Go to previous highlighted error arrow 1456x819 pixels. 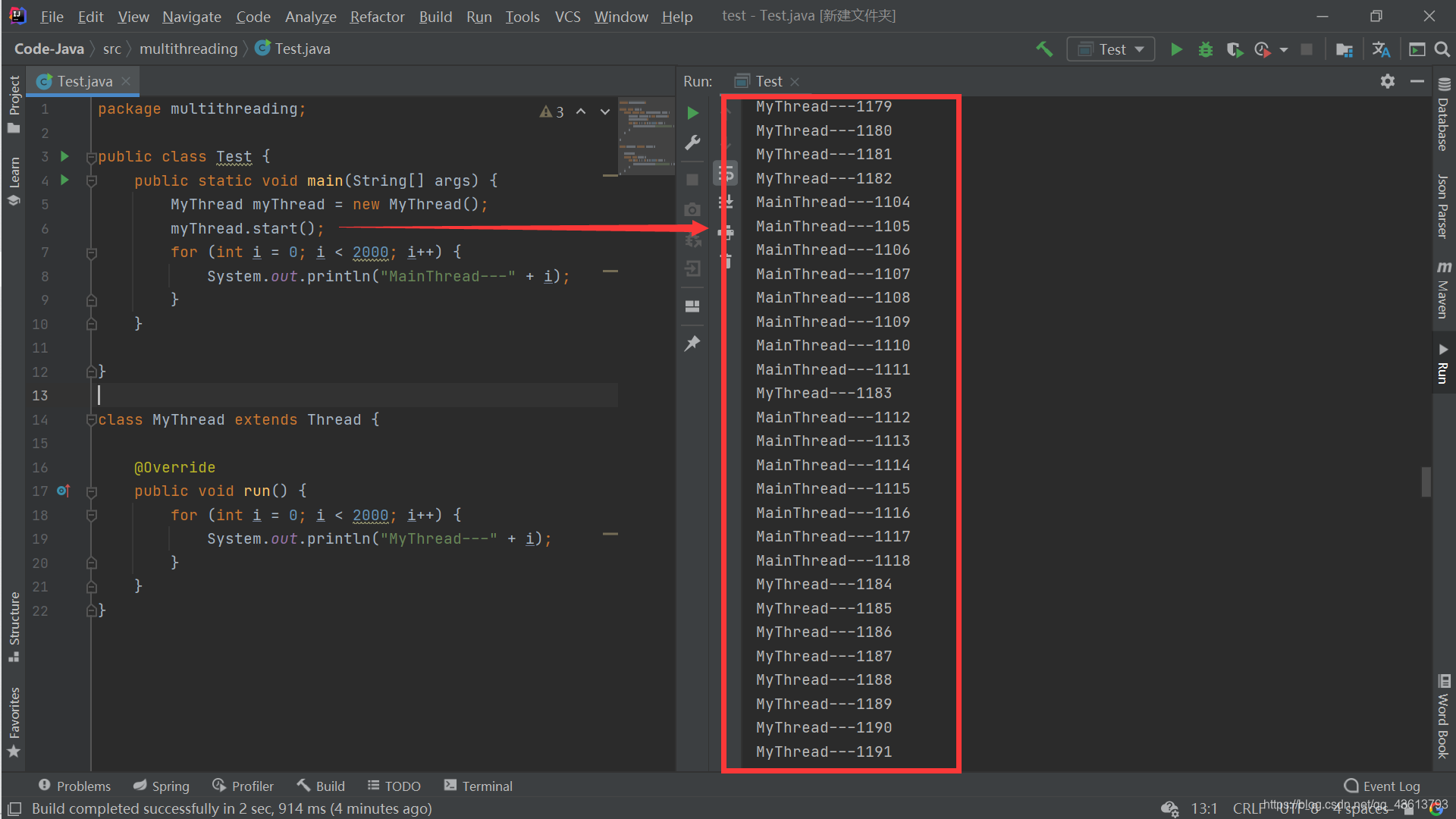tap(581, 111)
